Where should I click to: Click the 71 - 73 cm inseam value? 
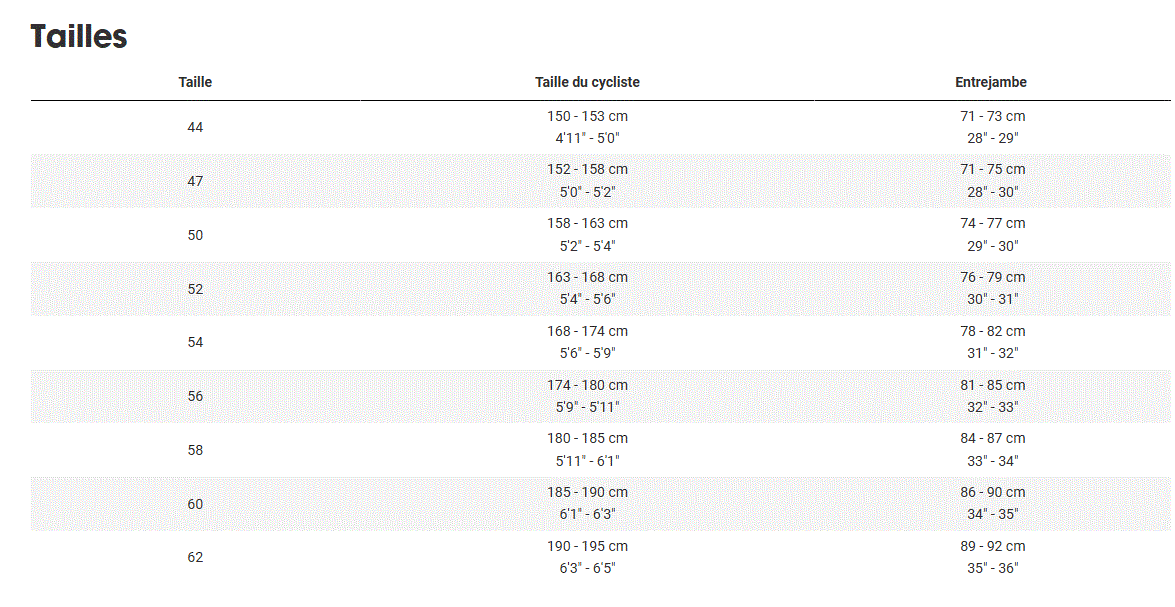tap(992, 116)
